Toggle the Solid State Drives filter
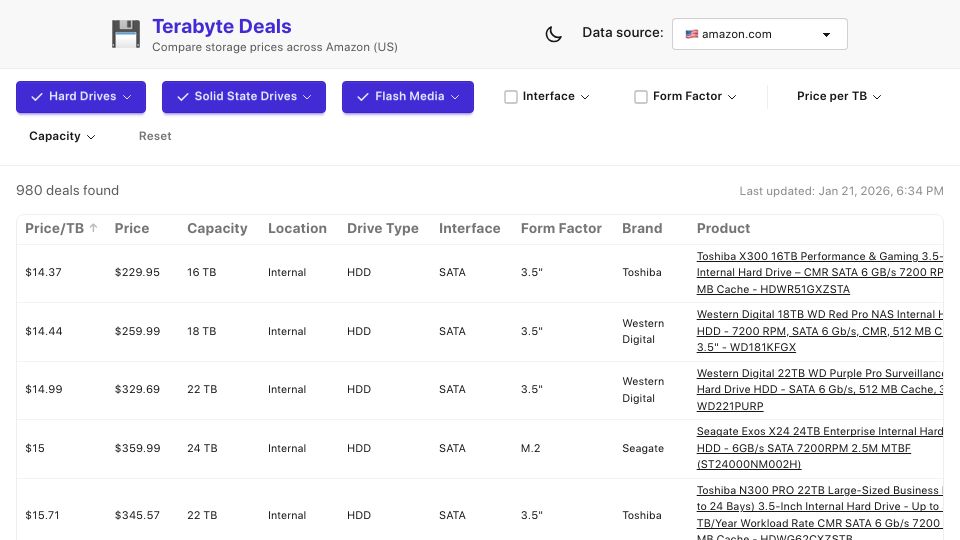The image size is (960, 540). (x=244, y=97)
